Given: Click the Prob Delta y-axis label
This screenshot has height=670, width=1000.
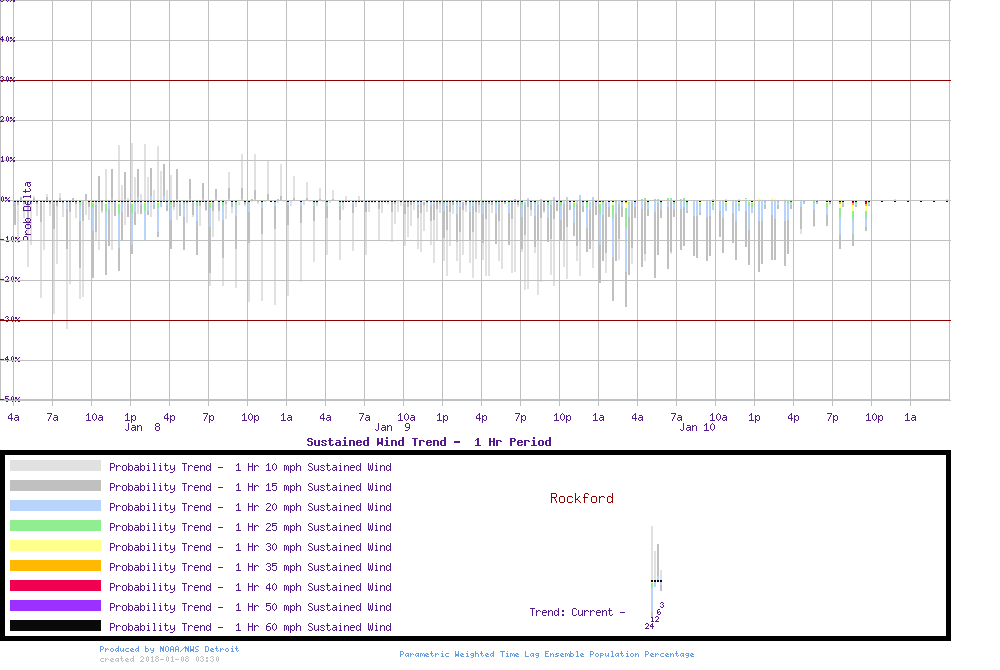Looking at the screenshot, I should 28,208.
